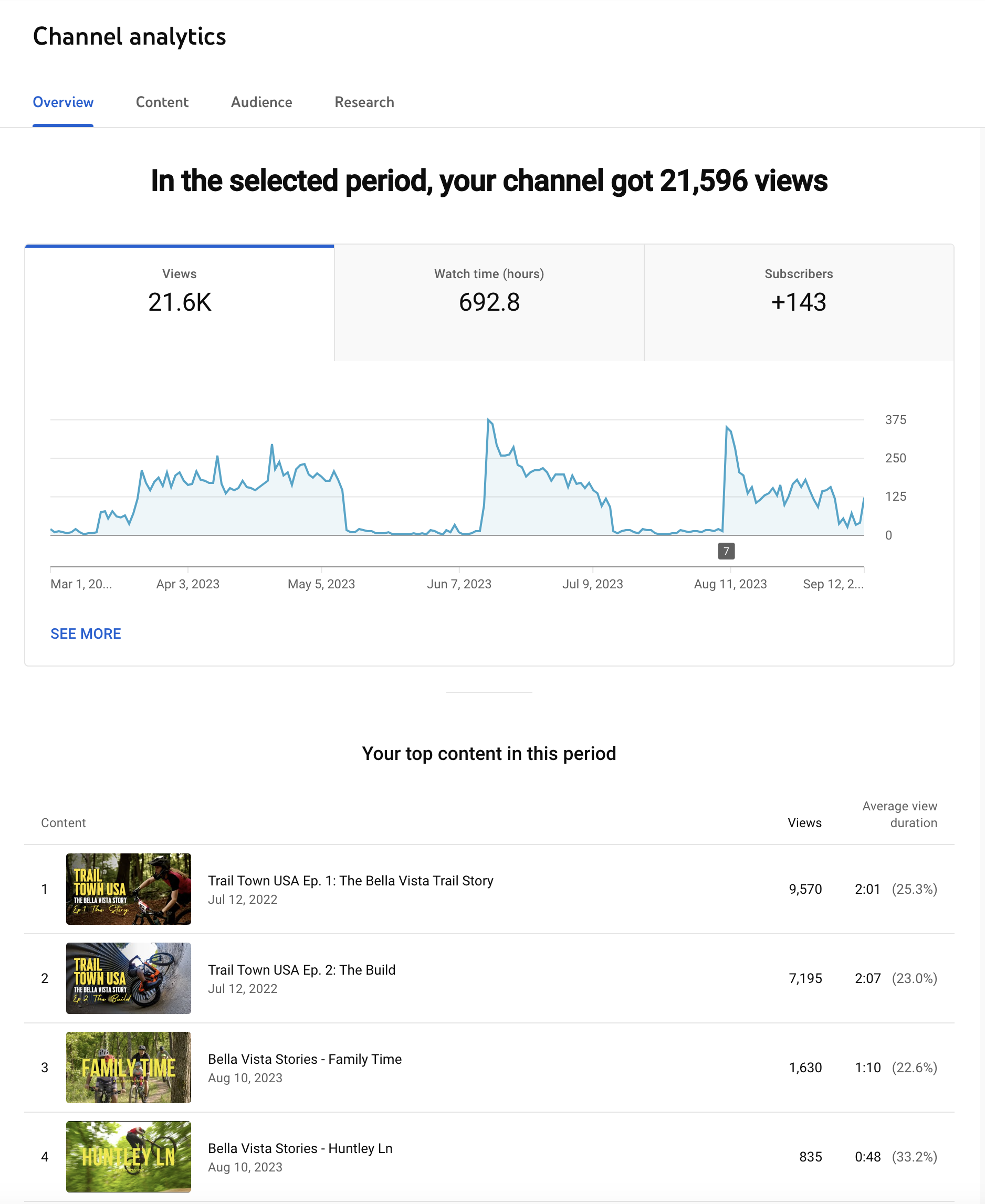
Task: Open 'Bella Vista Stories - Family Time' title
Action: pos(305,1058)
